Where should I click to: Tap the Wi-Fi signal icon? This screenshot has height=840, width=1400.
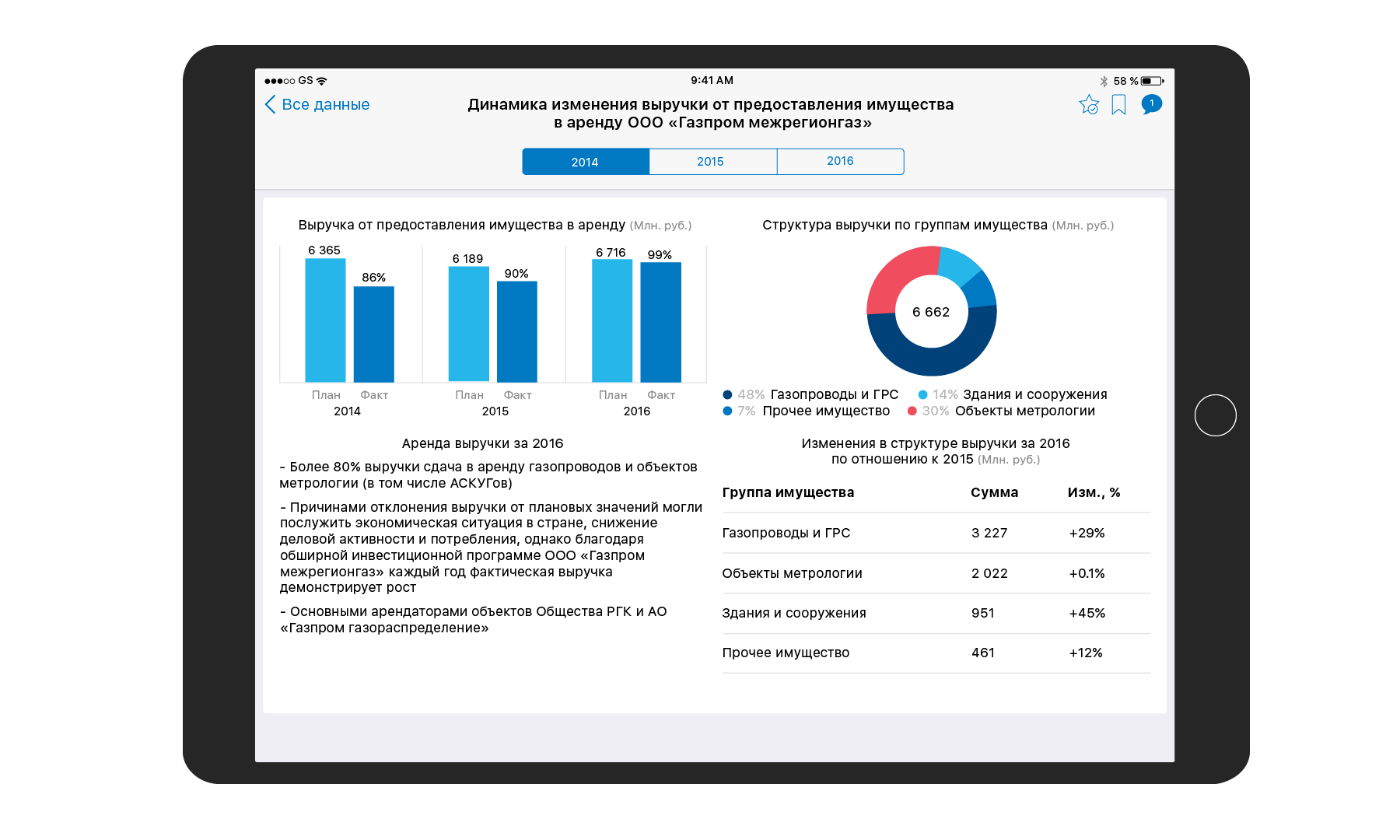click(322, 81)
